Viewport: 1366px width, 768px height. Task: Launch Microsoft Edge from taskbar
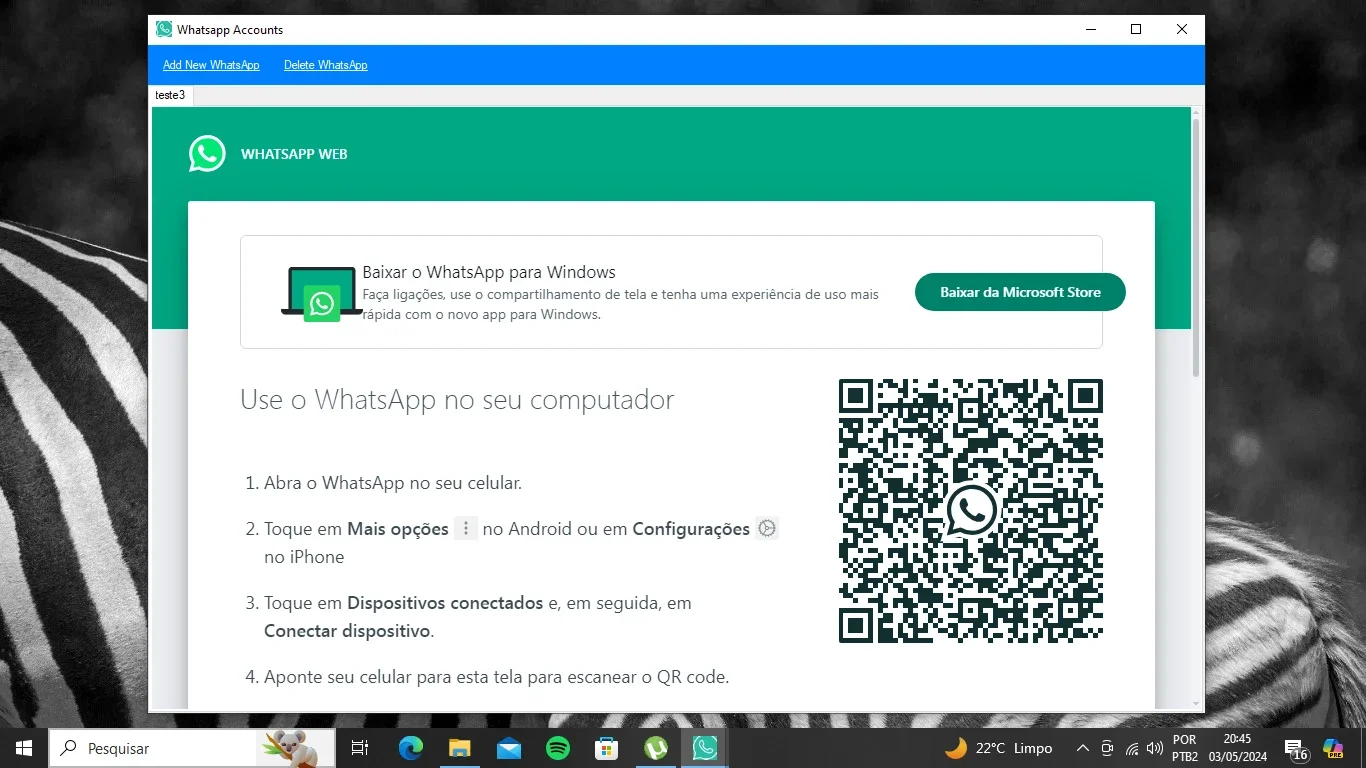pos(410,748)
